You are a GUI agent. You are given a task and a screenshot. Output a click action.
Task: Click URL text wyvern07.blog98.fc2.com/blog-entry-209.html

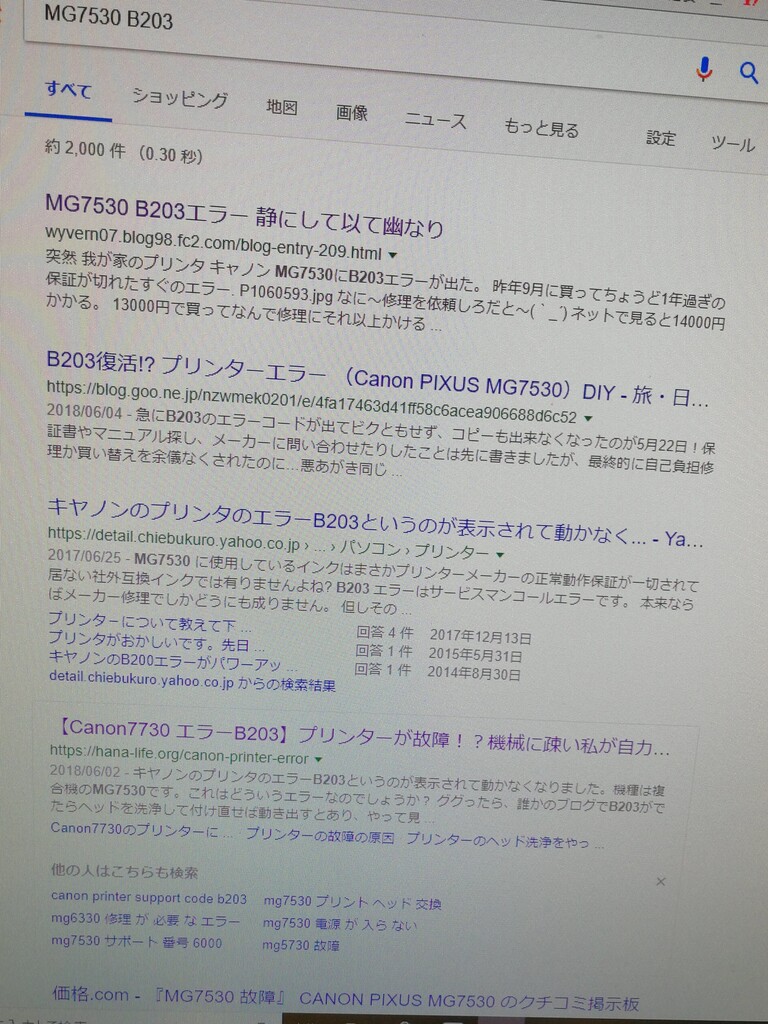point(214,242)
